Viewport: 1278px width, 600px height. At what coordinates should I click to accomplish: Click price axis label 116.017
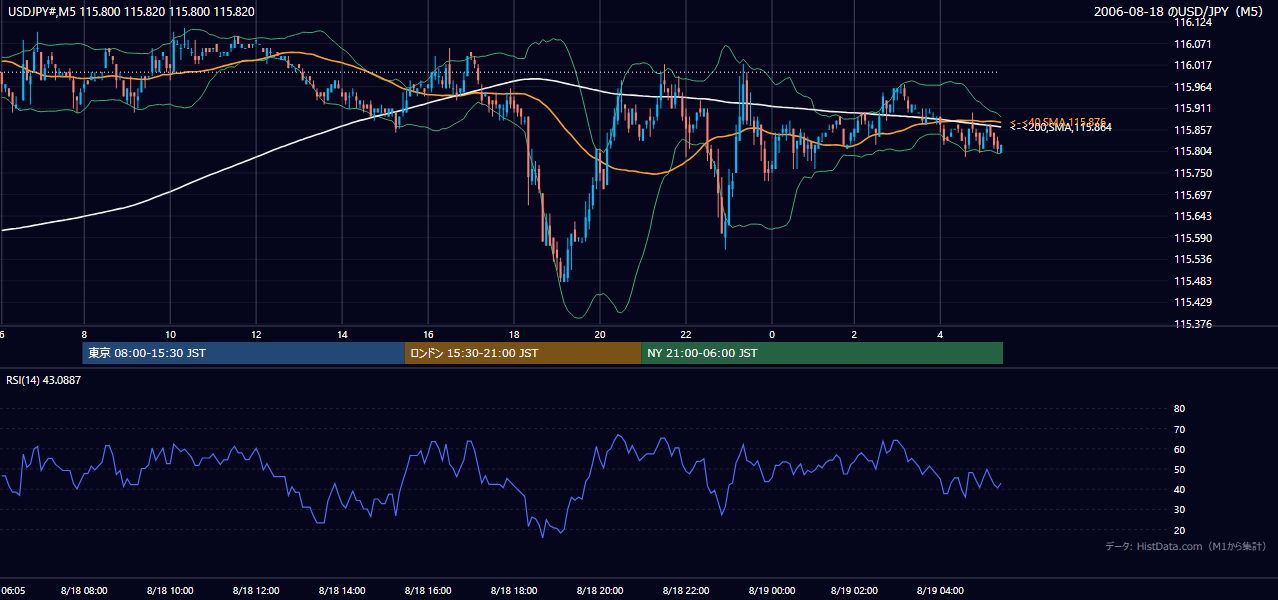tap(1193, 65)
